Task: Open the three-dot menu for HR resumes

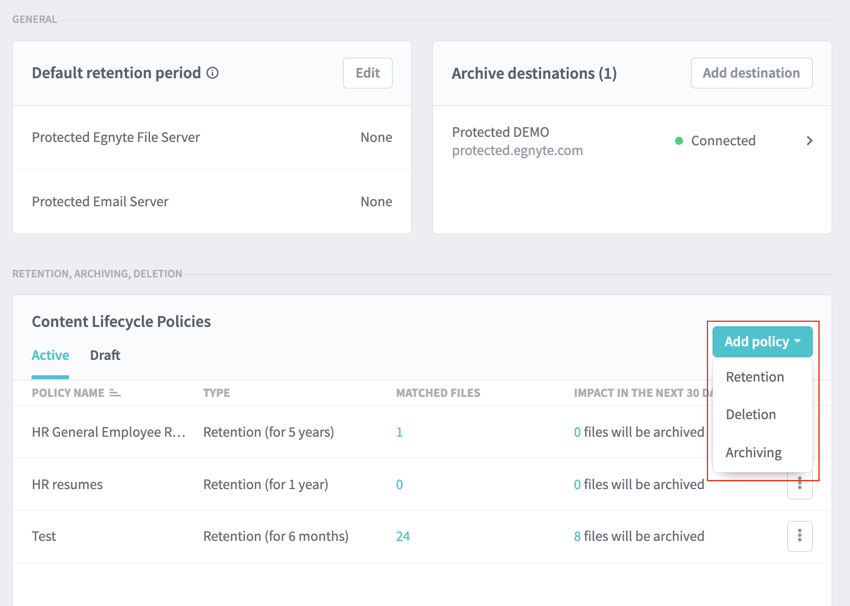Action: click(x=799, y=487)
